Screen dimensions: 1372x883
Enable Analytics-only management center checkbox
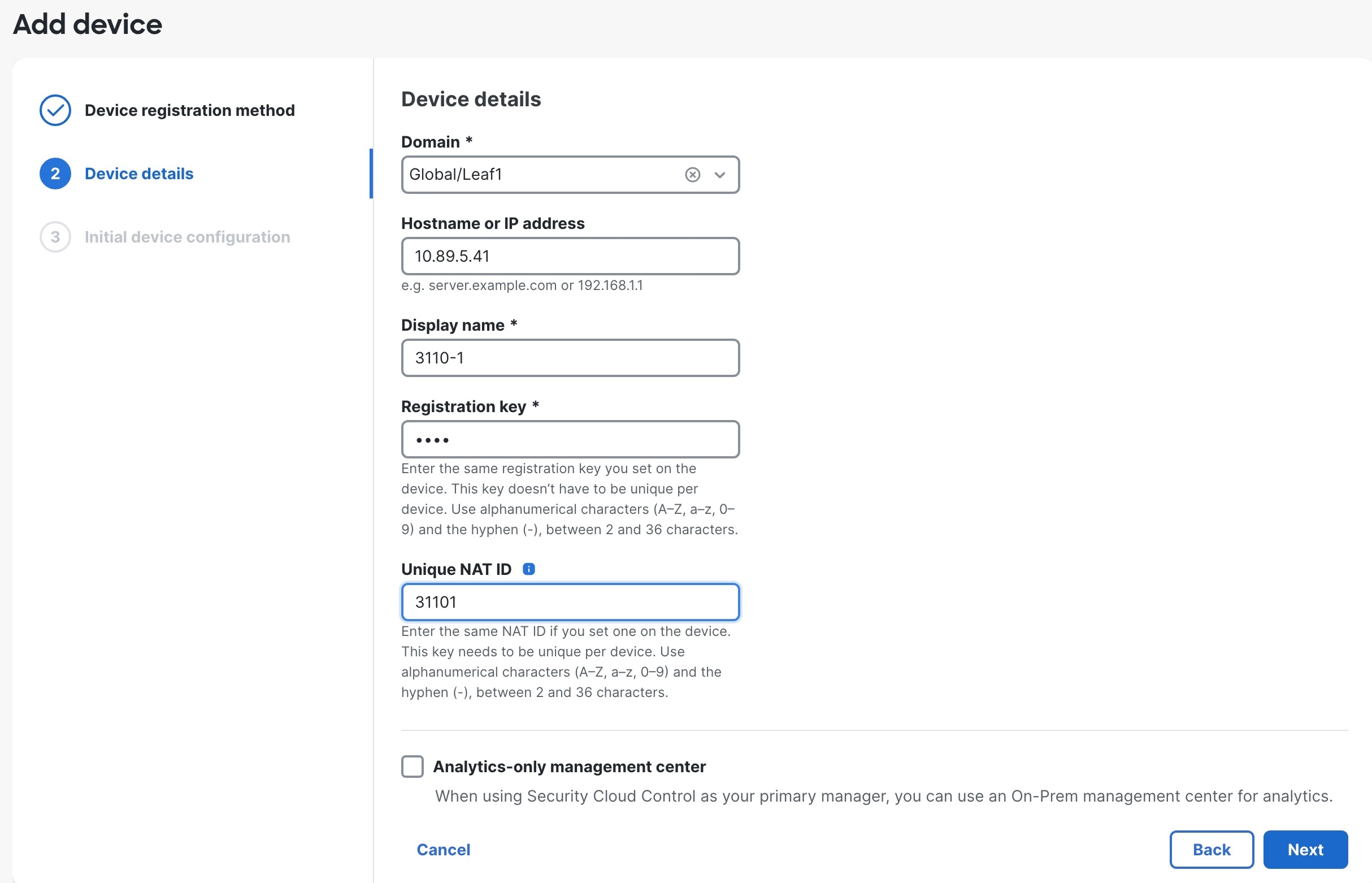coord(412,766)
